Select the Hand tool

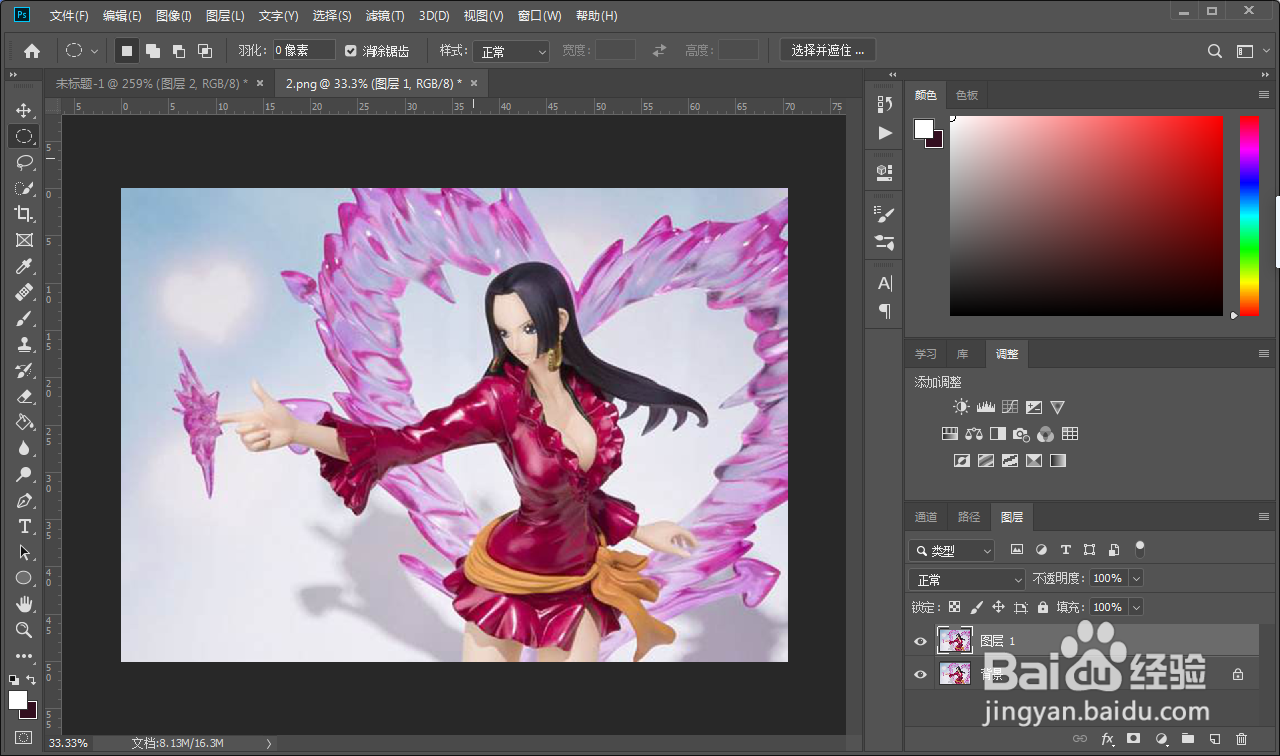click(x=24, y=604)
